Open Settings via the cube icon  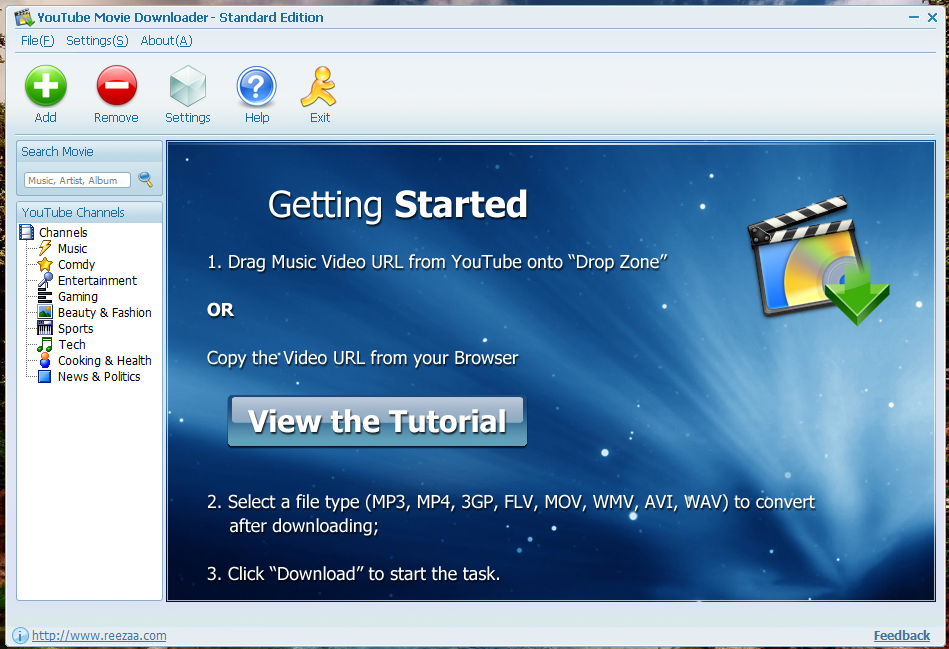[188, 85]
